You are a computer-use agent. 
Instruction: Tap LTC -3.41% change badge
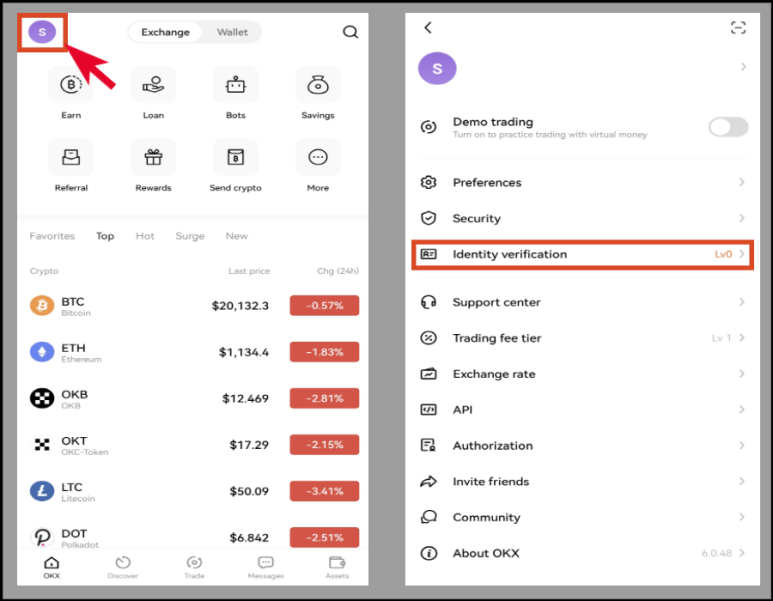324,491
